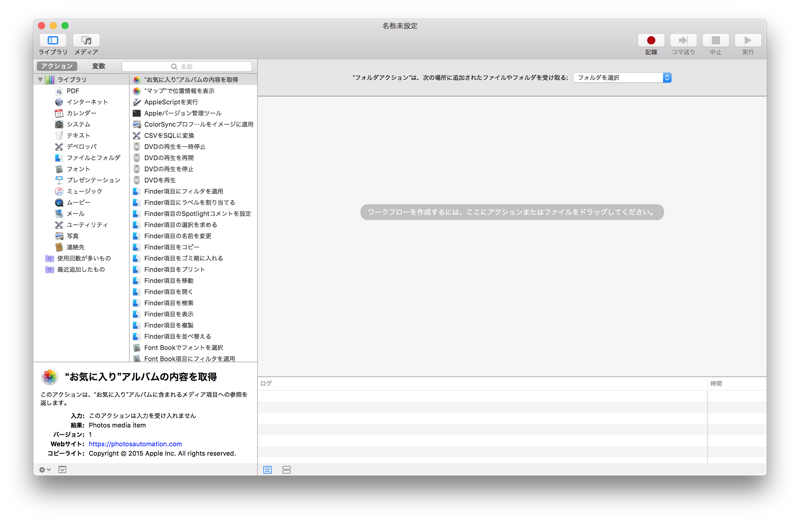Click the 名前 search field
The height and width of the screenshot is (523, 800).
(187, 66)
